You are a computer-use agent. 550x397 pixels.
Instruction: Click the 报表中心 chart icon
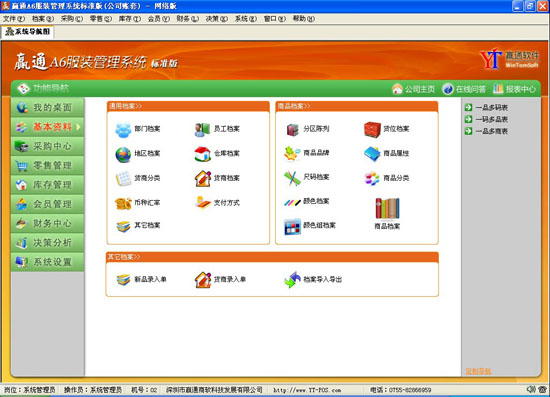[498, 89]
